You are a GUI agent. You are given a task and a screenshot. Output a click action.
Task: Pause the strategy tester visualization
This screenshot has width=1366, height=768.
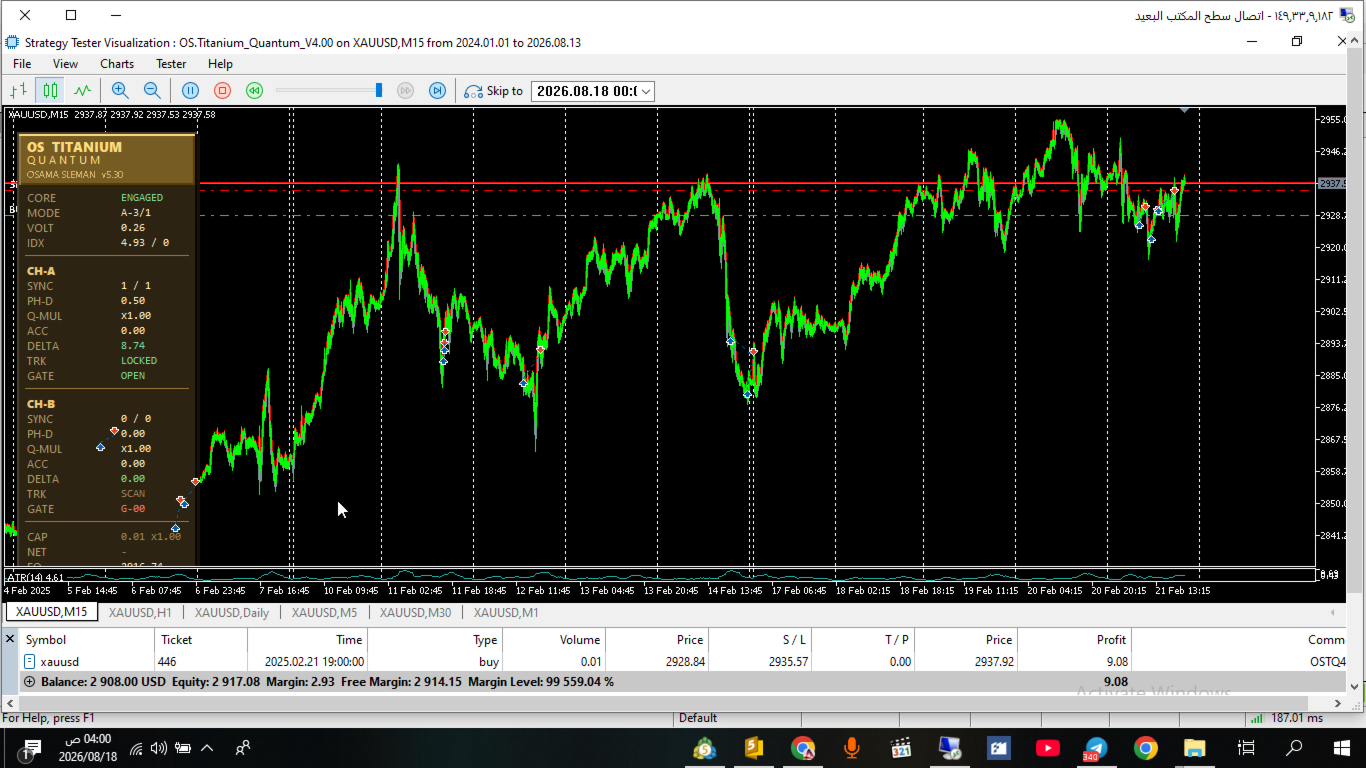(190, 91)
